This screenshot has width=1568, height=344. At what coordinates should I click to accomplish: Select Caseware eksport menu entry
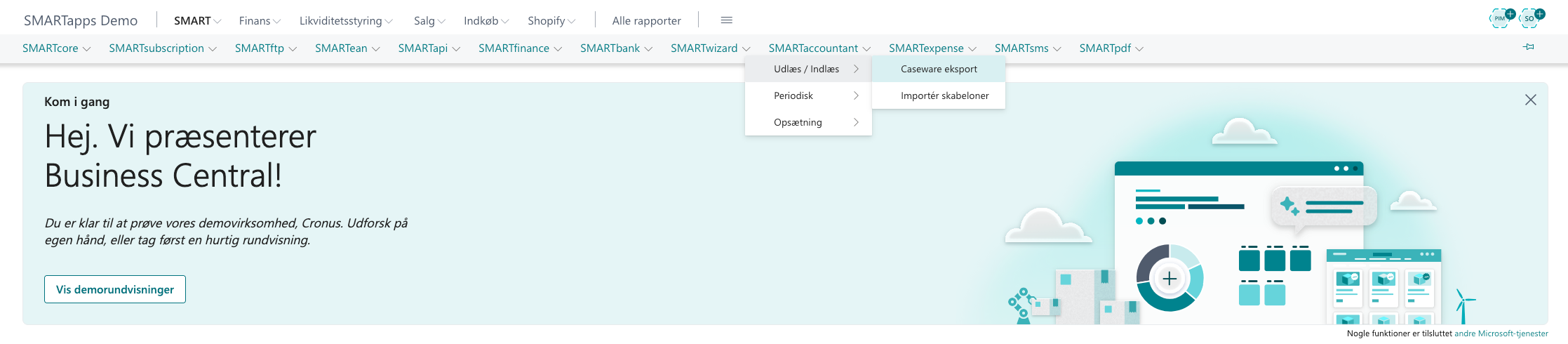(x=938, y=69)
